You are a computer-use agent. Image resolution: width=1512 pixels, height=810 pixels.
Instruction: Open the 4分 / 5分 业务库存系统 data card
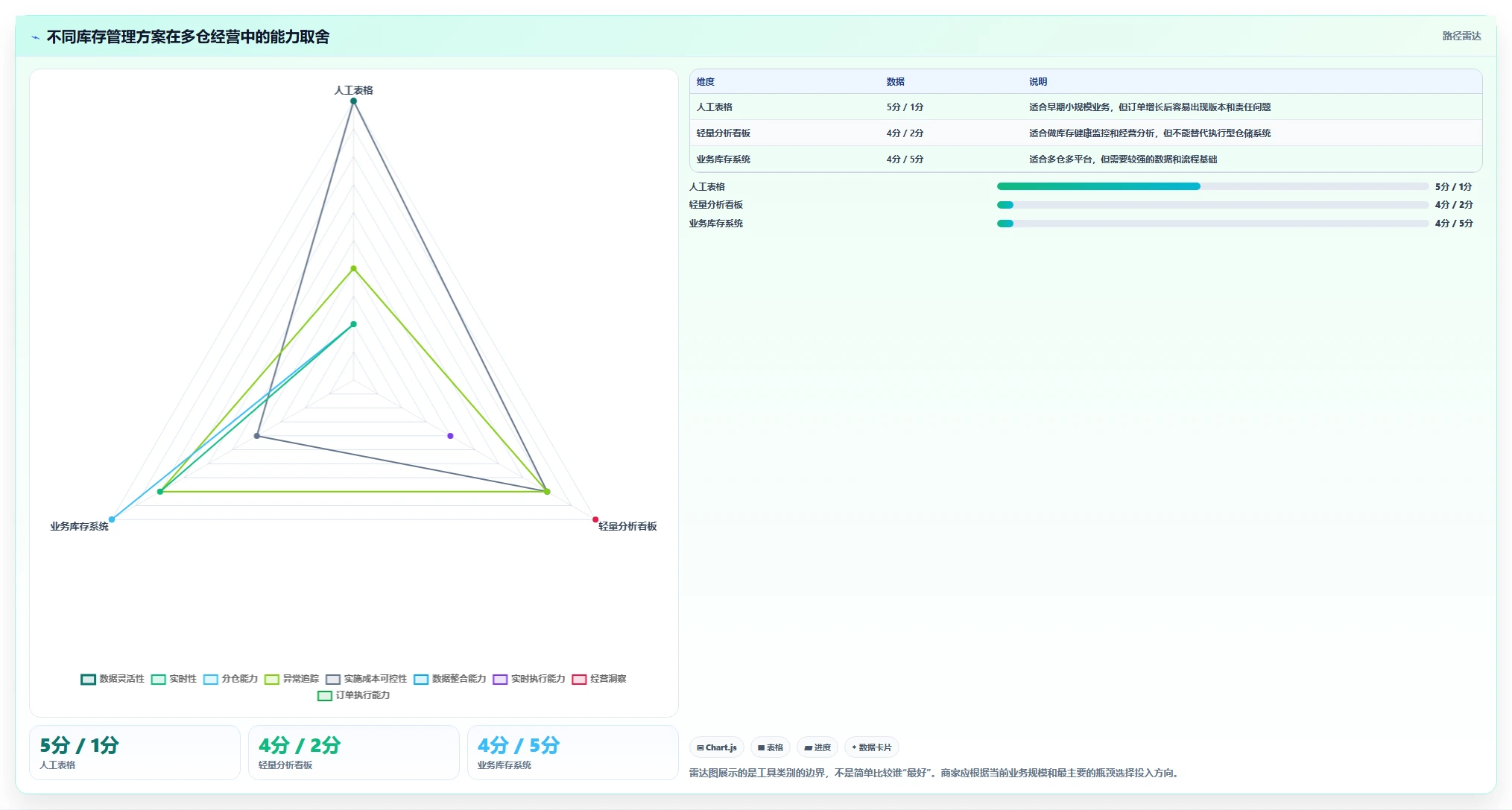tap(573, 753)
